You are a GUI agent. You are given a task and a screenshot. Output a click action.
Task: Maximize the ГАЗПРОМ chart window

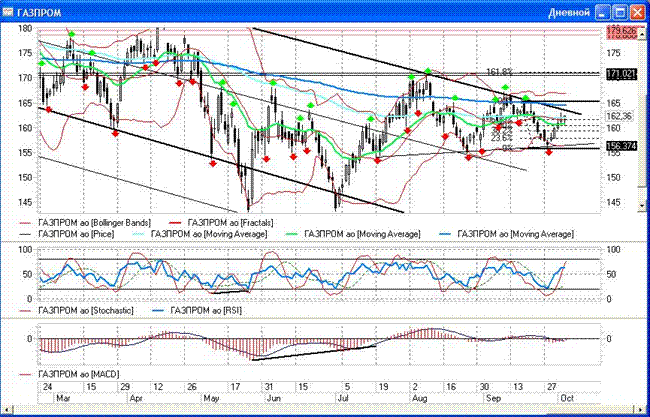[620, 12]
